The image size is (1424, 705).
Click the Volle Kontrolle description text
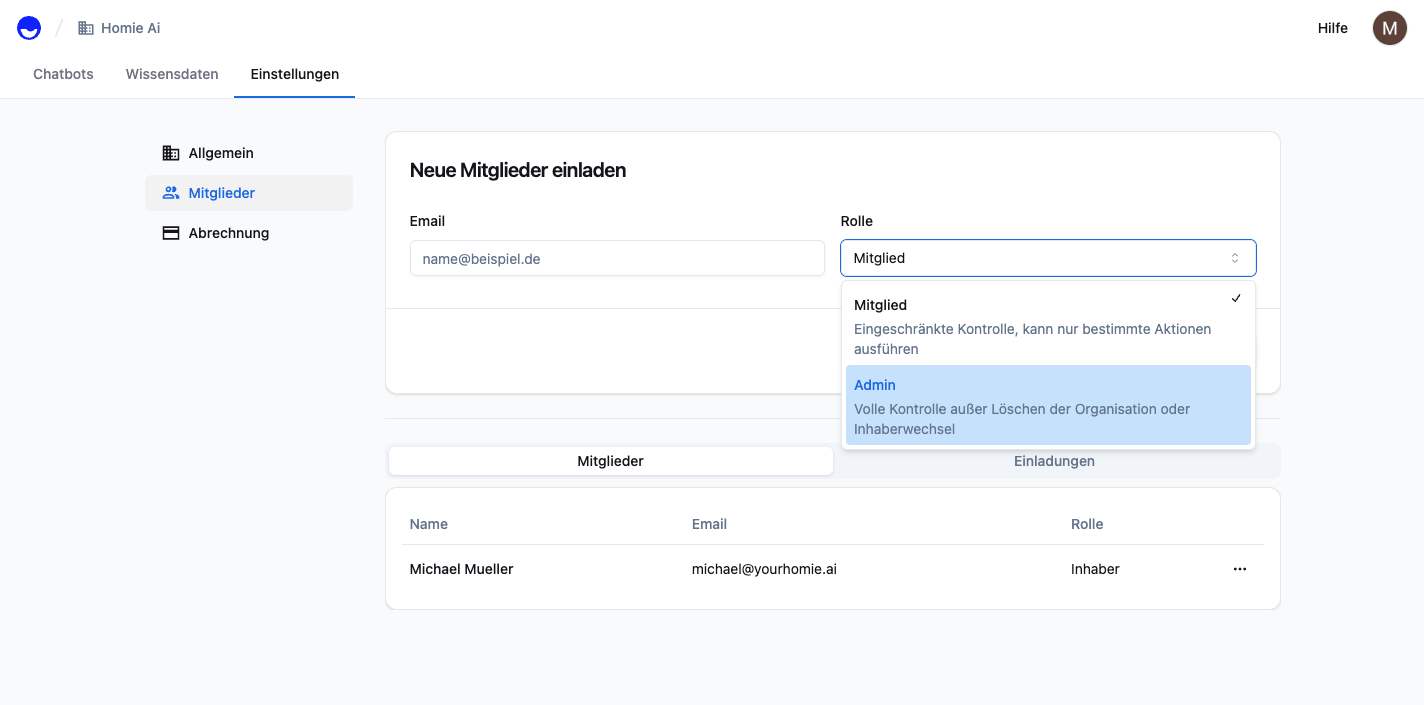pyautogui.click(x=1022, y=419)
